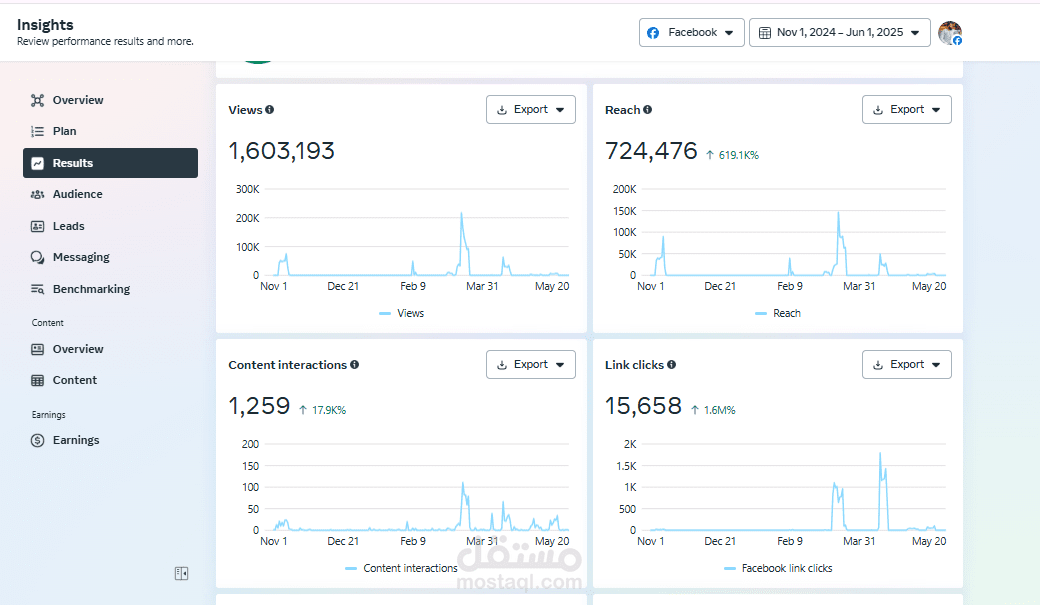
Task: Toggle the Views legend entry
Action: point(401,313)
